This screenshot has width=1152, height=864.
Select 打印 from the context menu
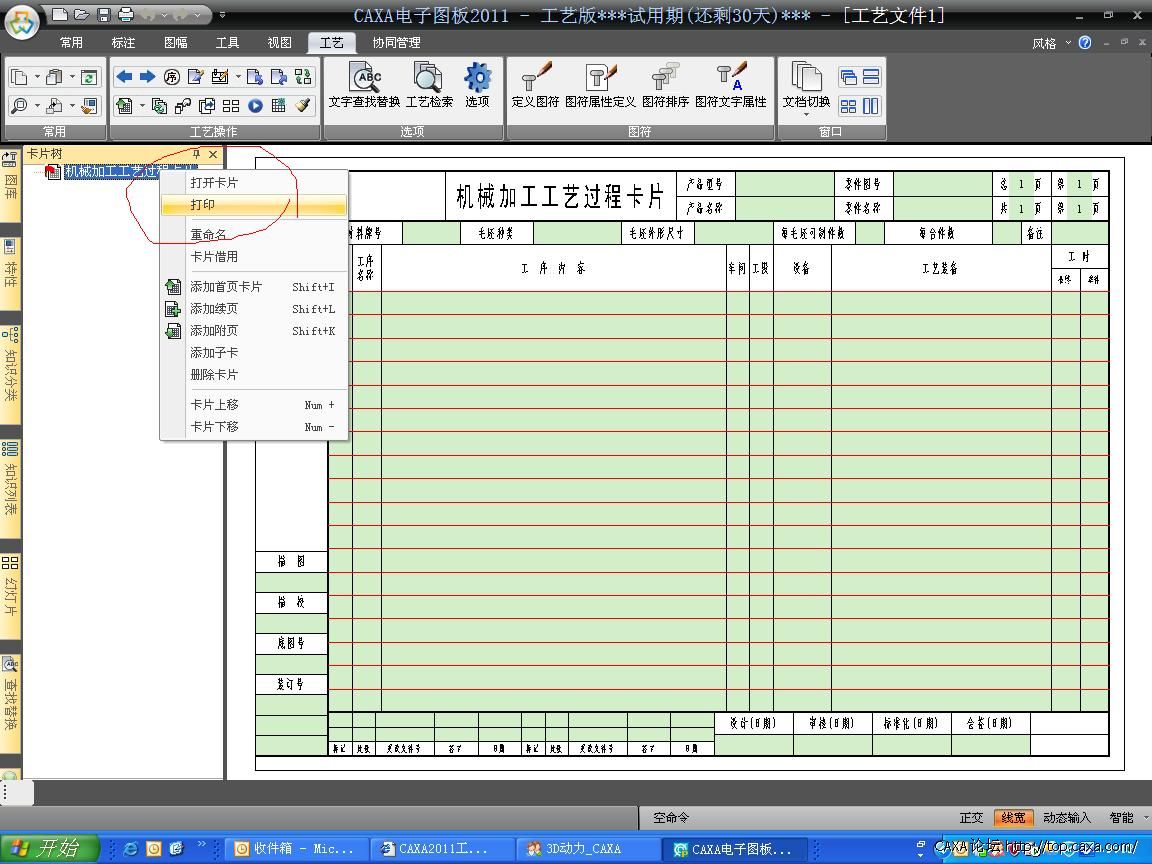click(203, 205)
